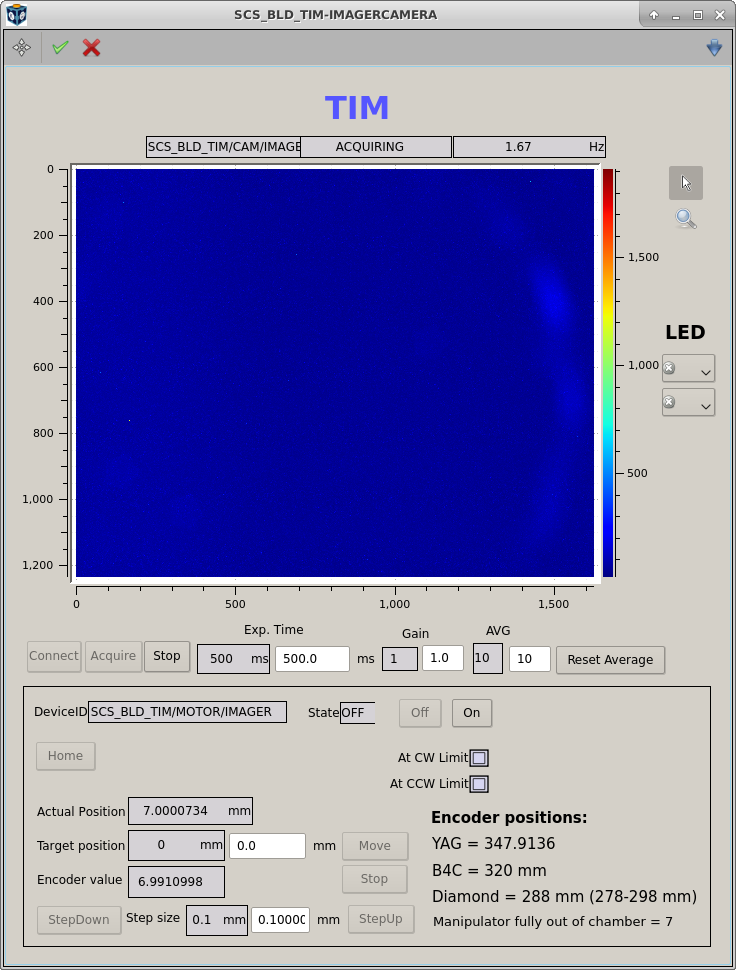Image resolution: width=736 pixels, height=970 pixels.
Task: Click the red X decline icon
Action: 92,48
